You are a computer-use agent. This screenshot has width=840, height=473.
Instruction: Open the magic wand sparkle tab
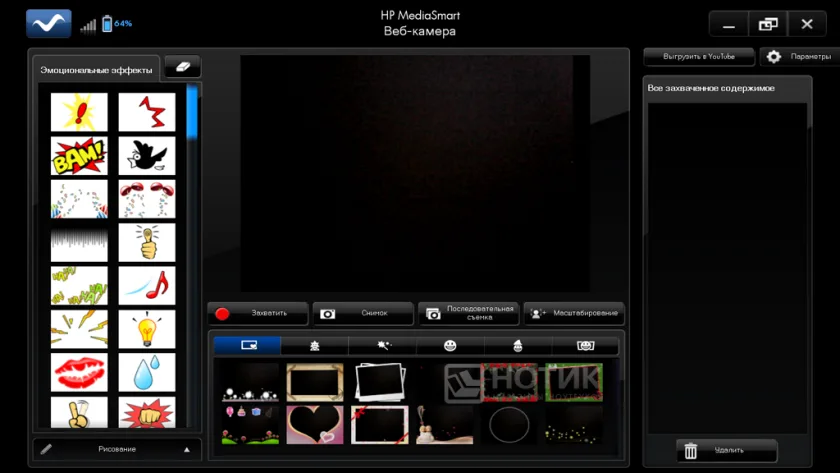click(x=382, y=346)
